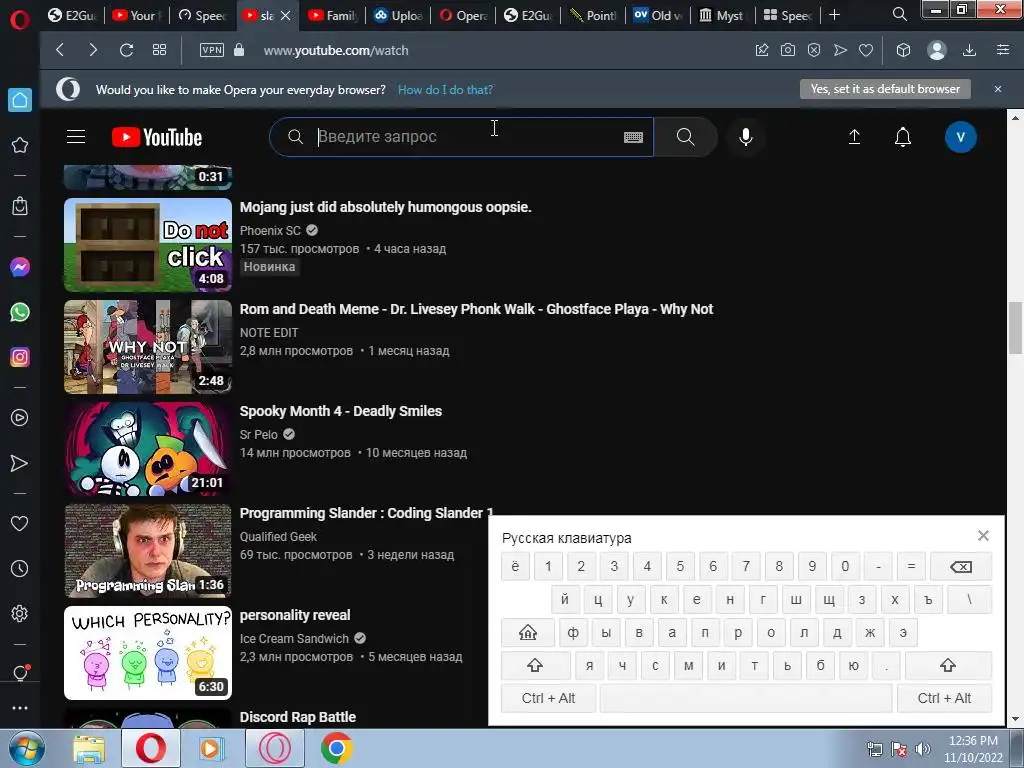Screen dimensions: 1024x768
Task: Switch to the Family YouTube tab
Action: pyautogui.click(x=332, y=15)
